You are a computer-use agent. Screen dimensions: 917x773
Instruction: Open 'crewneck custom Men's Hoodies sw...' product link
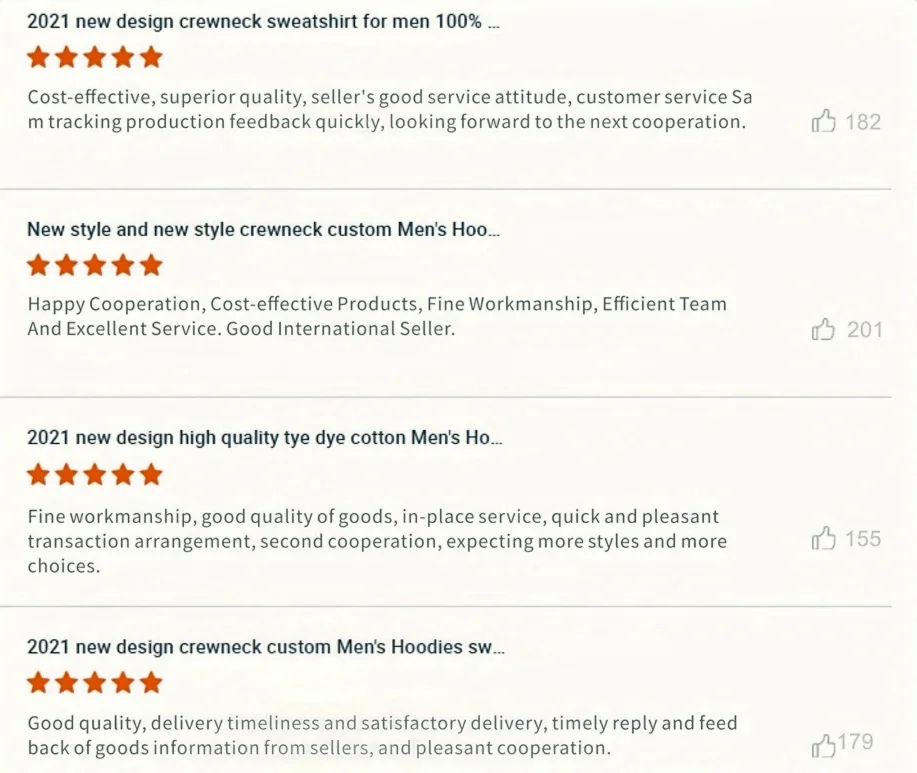coord(266,647)
